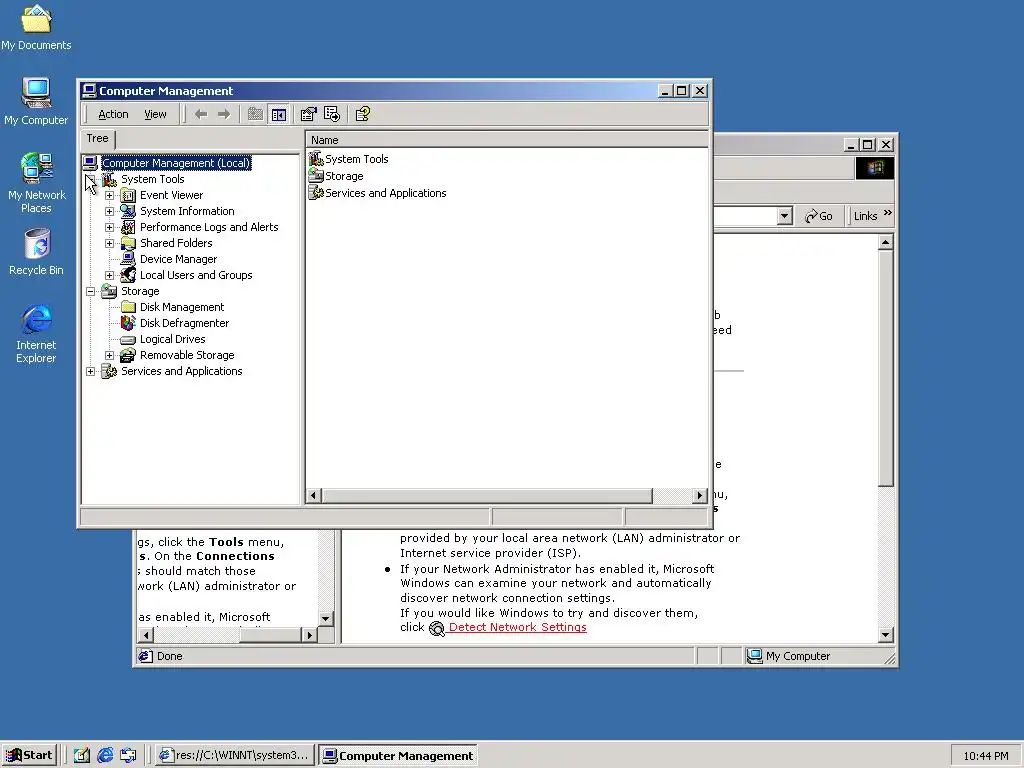1024x768 pixels.
Task: Select the Removable Storage icon in the tree
Action: click(x=129, y=355)
